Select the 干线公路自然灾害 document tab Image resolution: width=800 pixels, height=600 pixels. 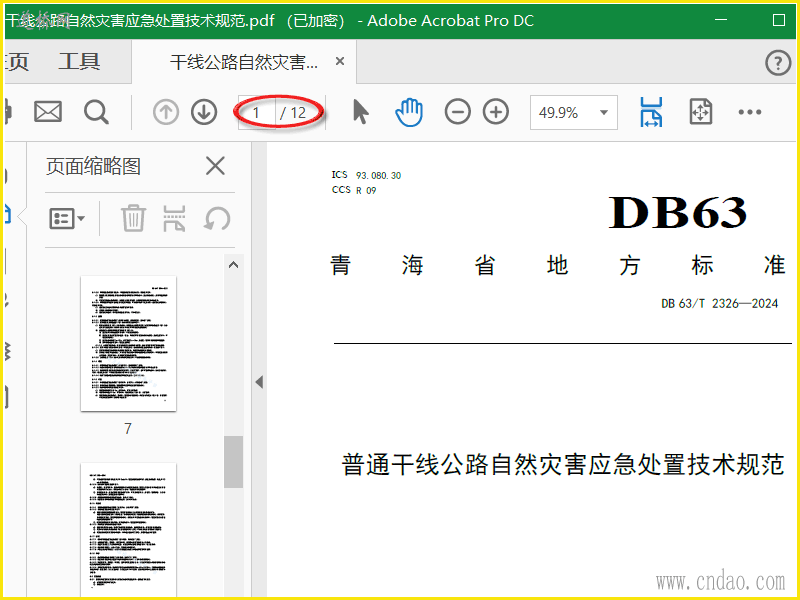tap(244, 62)
